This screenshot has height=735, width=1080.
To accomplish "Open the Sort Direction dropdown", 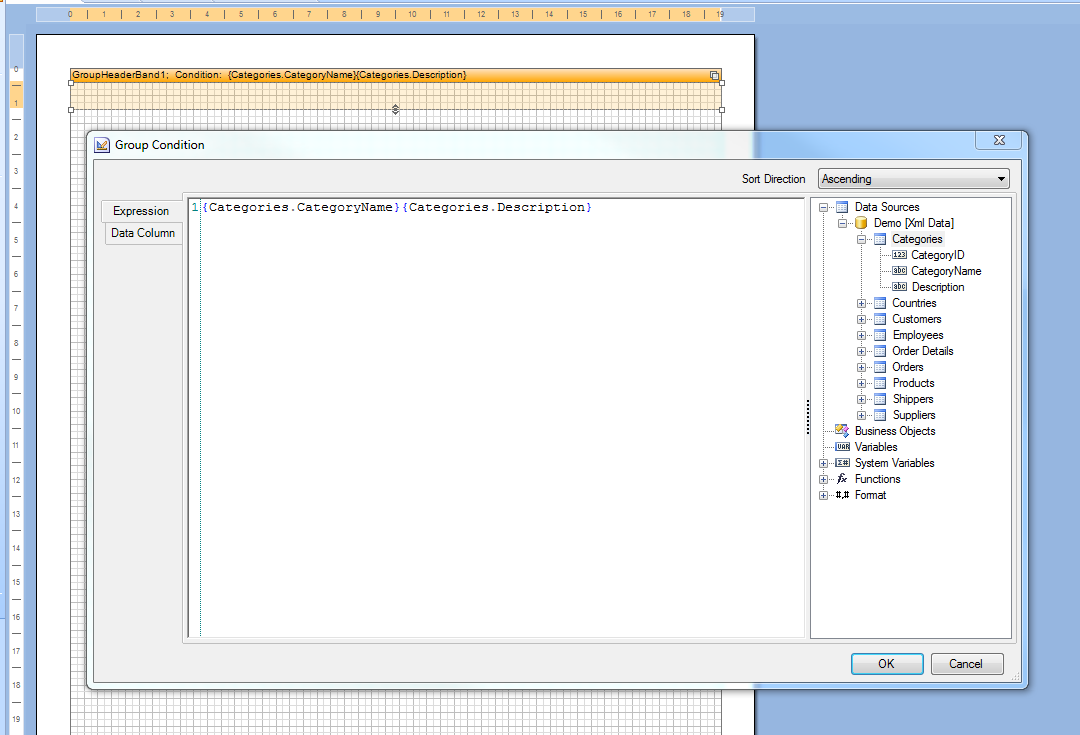I will [x=913, y=179].
